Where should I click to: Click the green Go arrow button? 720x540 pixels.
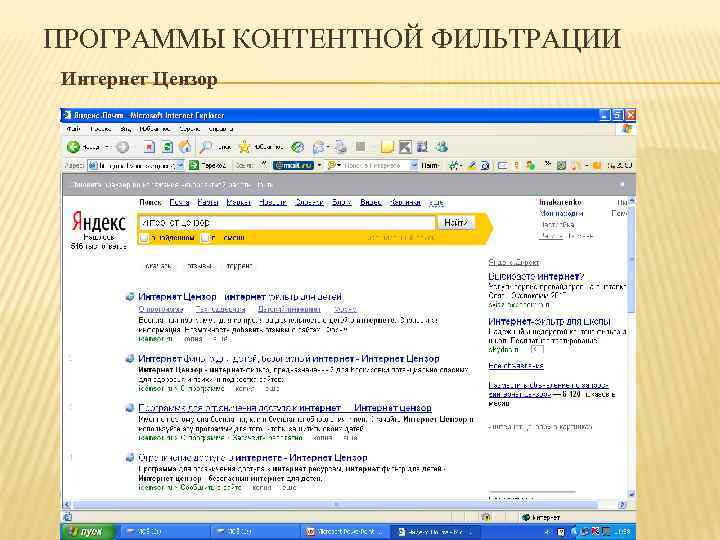coord(194,165)
